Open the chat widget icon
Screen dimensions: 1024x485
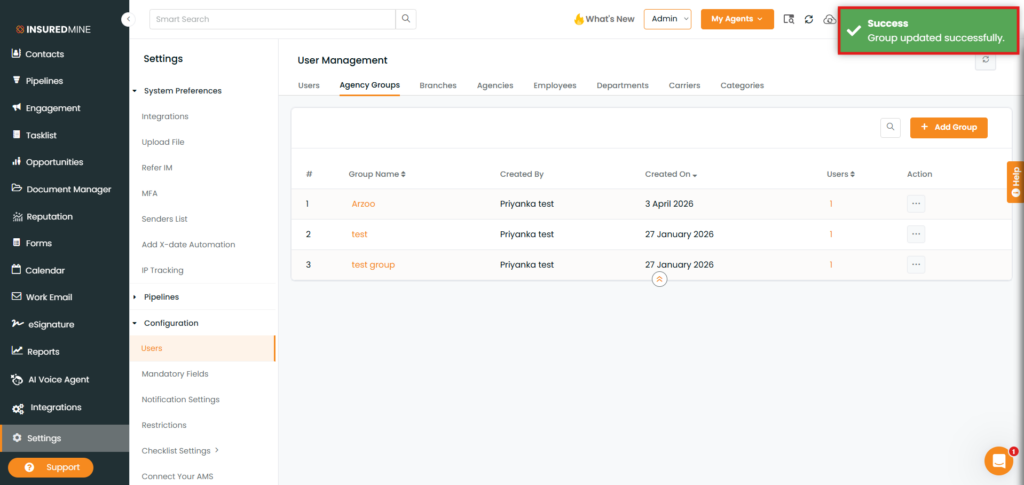(x=998, y=460)
